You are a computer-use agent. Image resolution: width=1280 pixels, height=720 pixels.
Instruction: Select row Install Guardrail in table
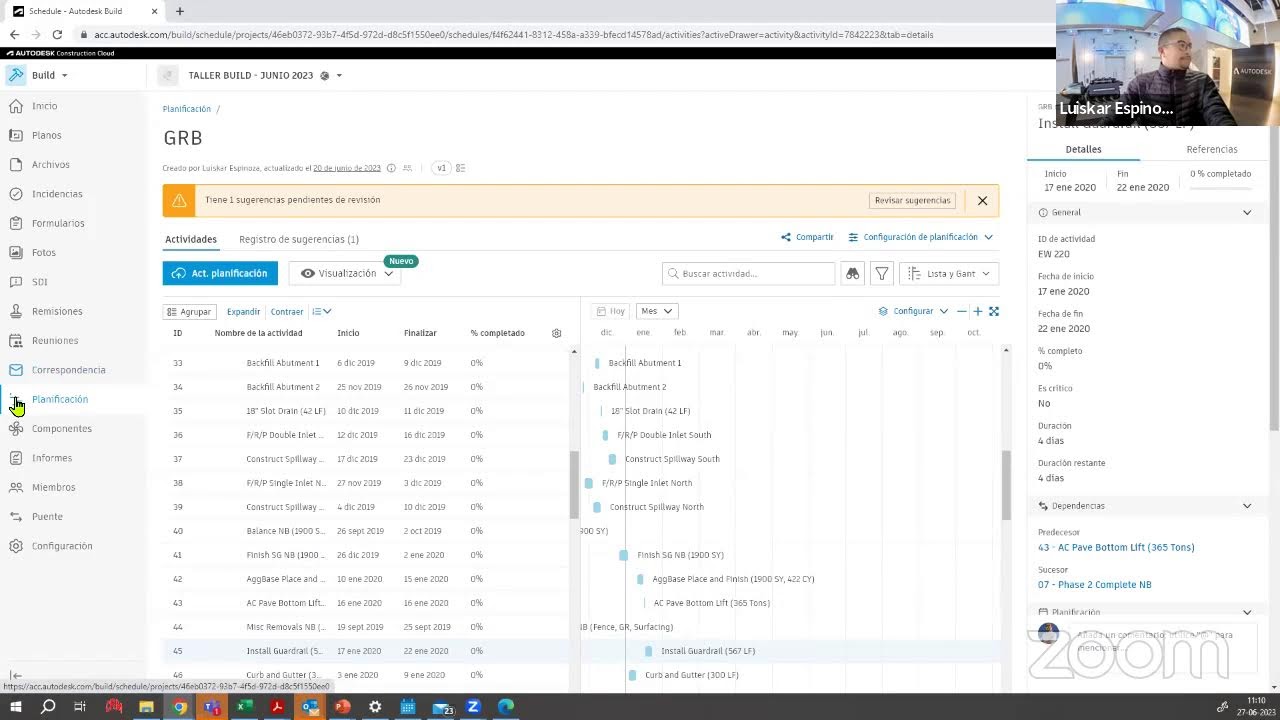(368, 651)
